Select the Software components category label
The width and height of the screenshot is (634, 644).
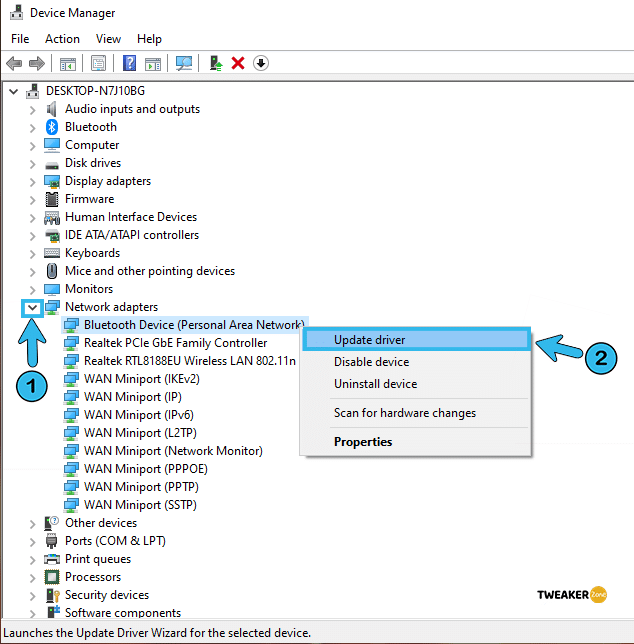point(123,613)
